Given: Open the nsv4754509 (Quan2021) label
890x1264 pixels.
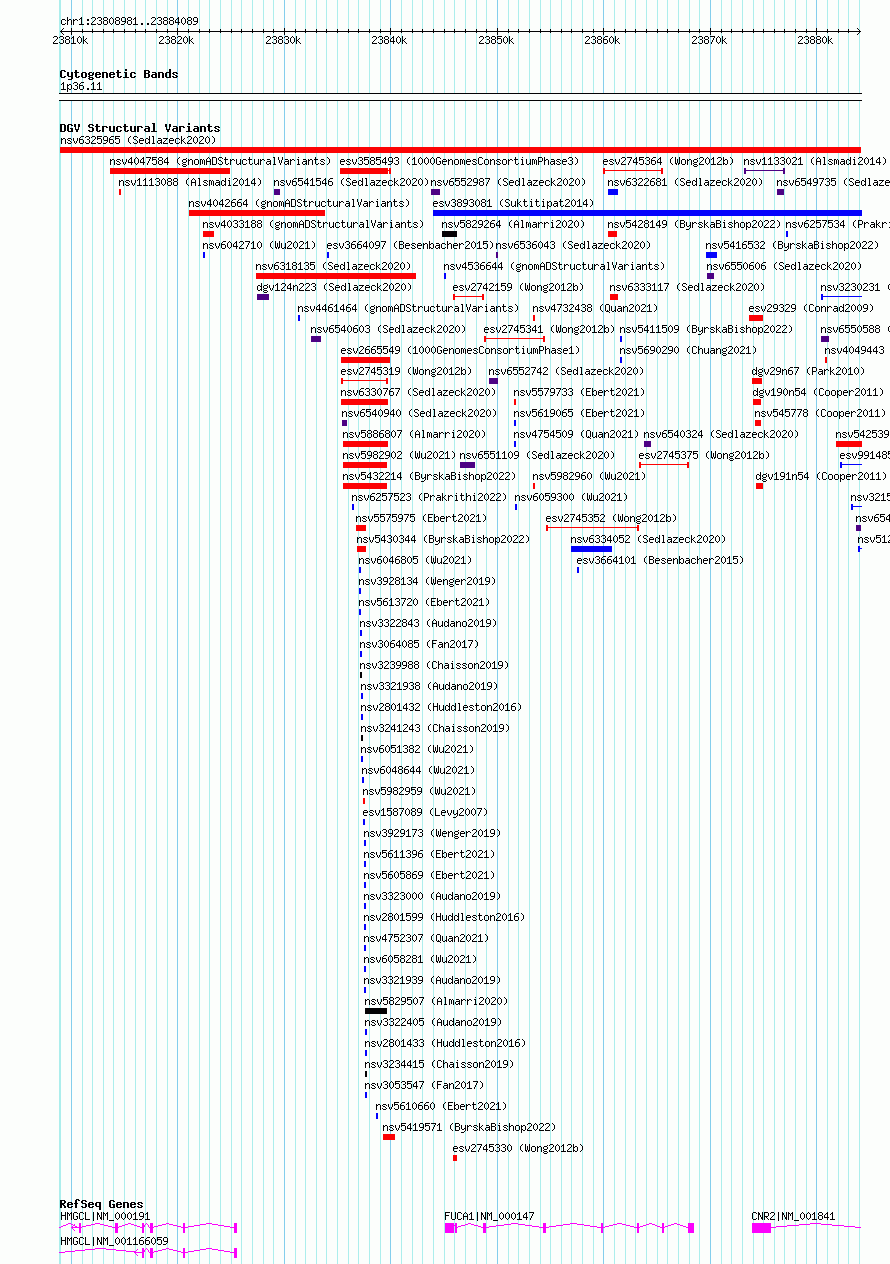Looking at the screenshot, I should pos(576,434).
